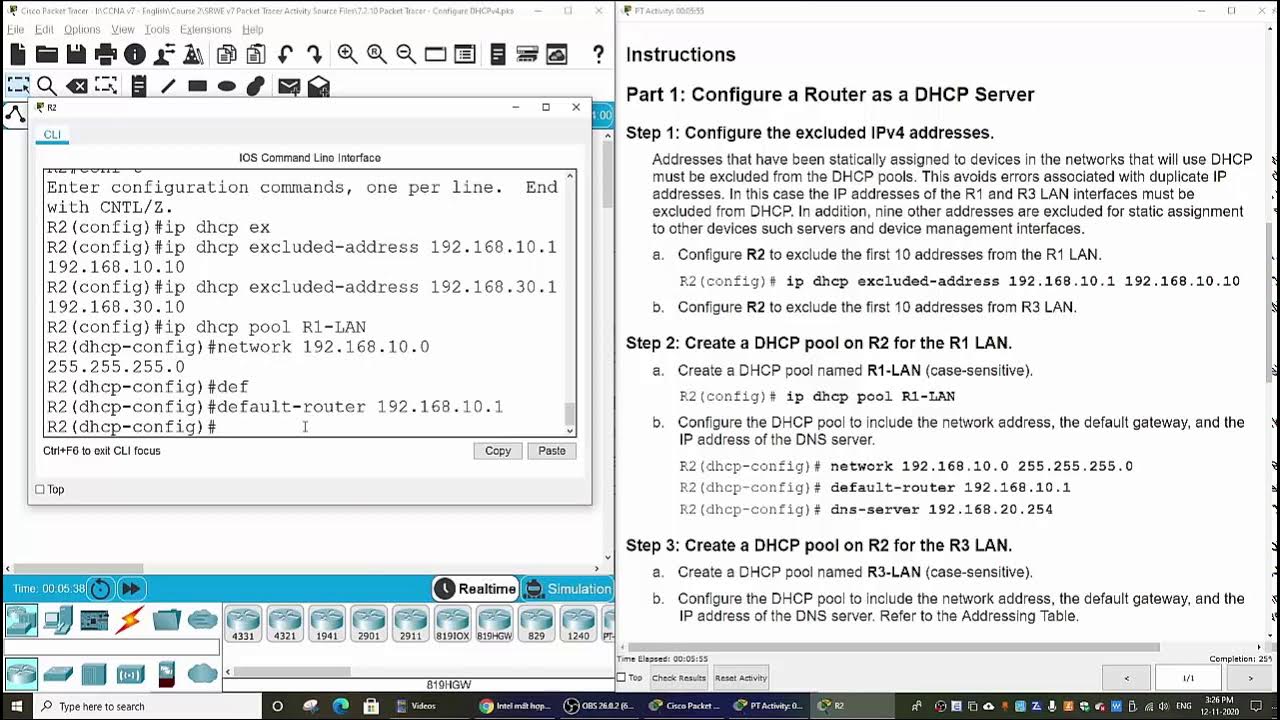
Task: Pick the 2911 router device
Action: pyautogui.click(x=410, y=623)
